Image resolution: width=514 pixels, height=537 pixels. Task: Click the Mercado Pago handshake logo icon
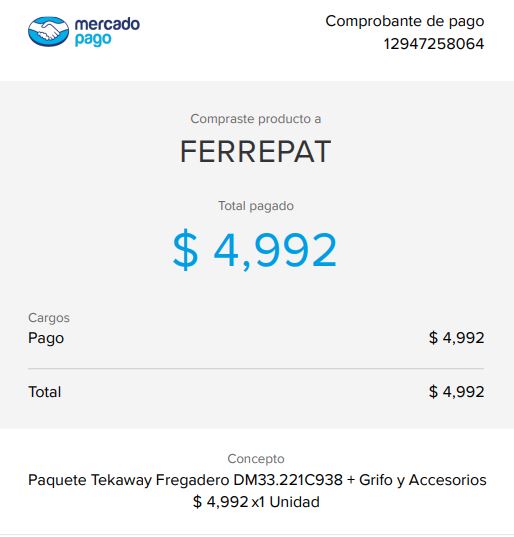click(x=48, y=31)
